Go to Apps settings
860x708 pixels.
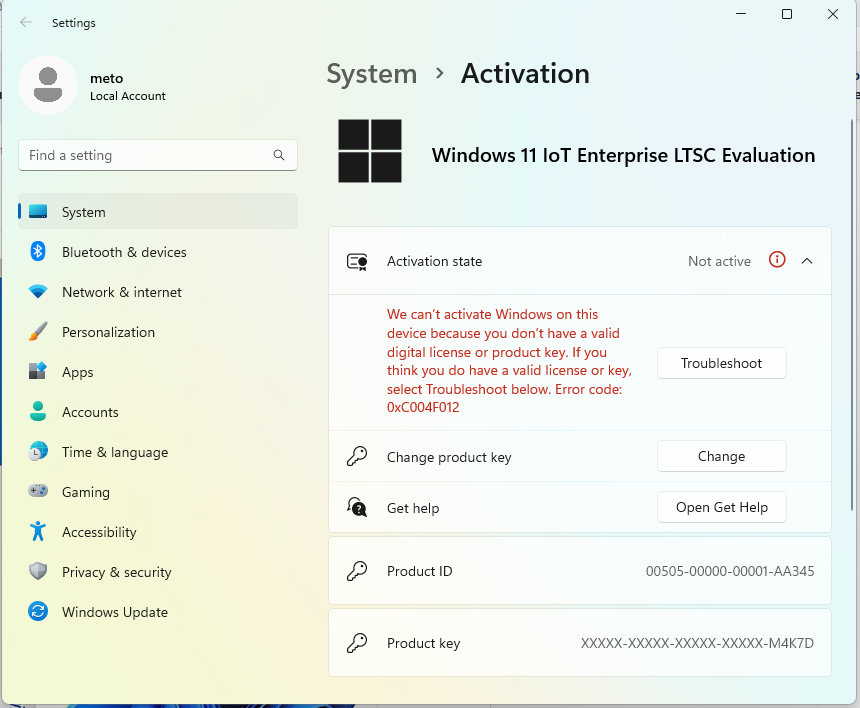(158, 372)
